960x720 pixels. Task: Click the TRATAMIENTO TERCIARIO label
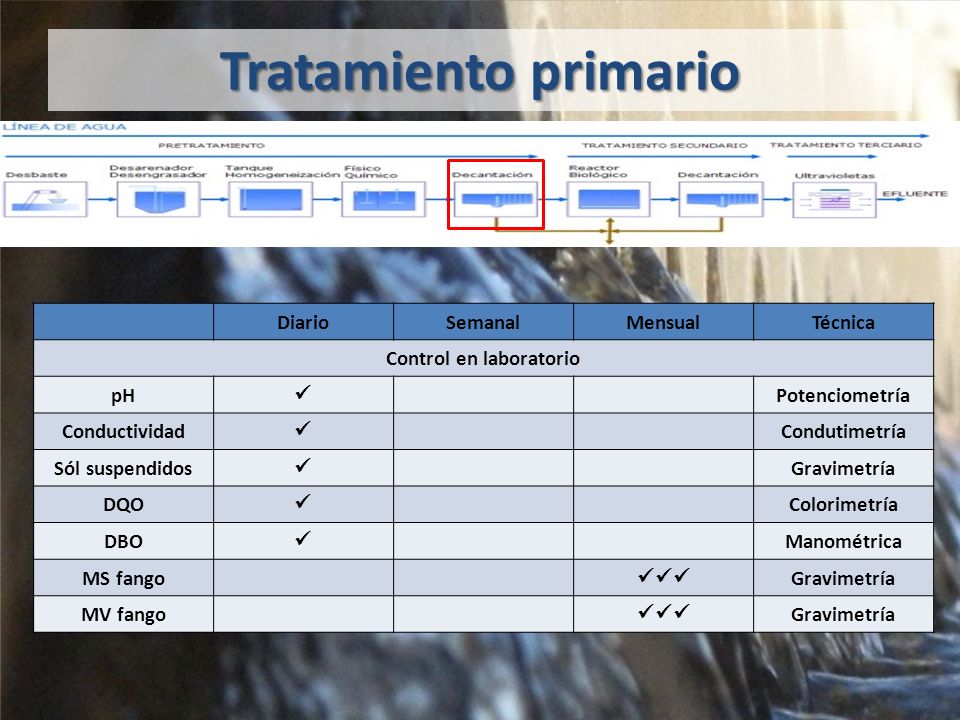click(x=846, y=144)
